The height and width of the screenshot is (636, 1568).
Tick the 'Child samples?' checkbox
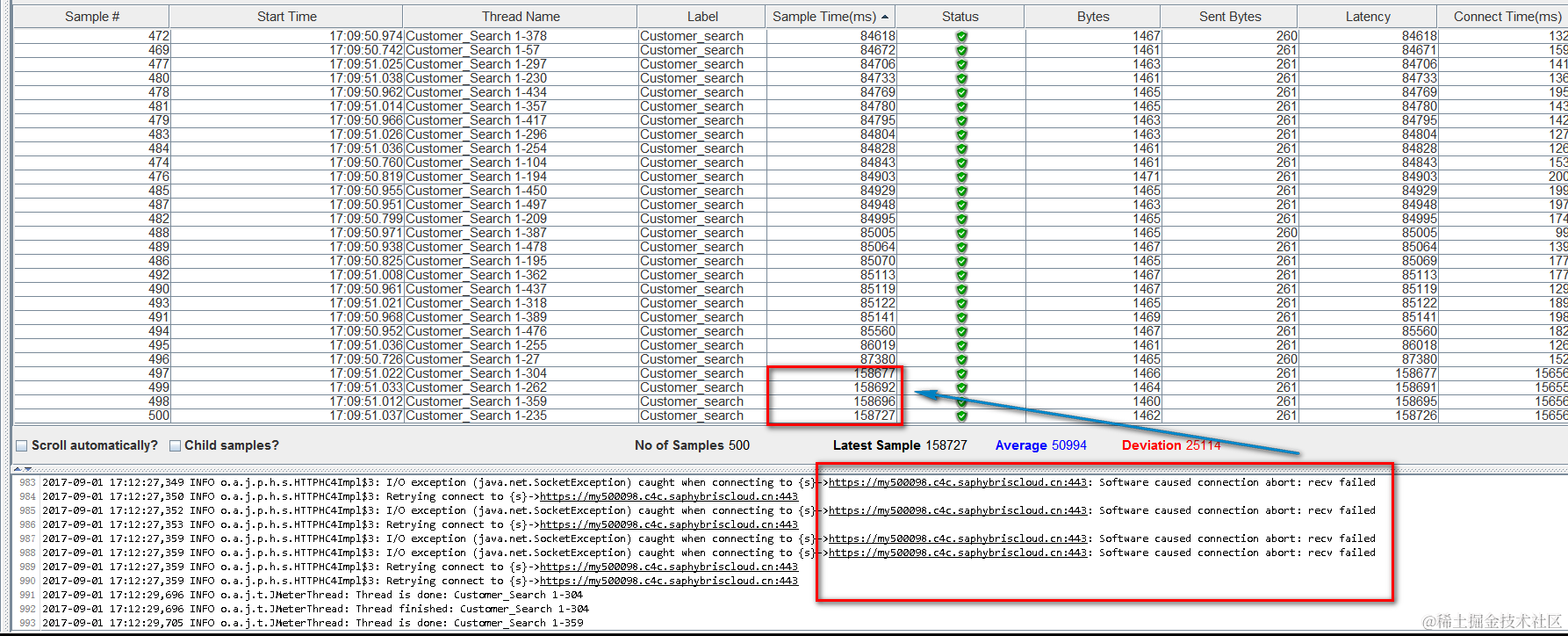pos(175,446)
